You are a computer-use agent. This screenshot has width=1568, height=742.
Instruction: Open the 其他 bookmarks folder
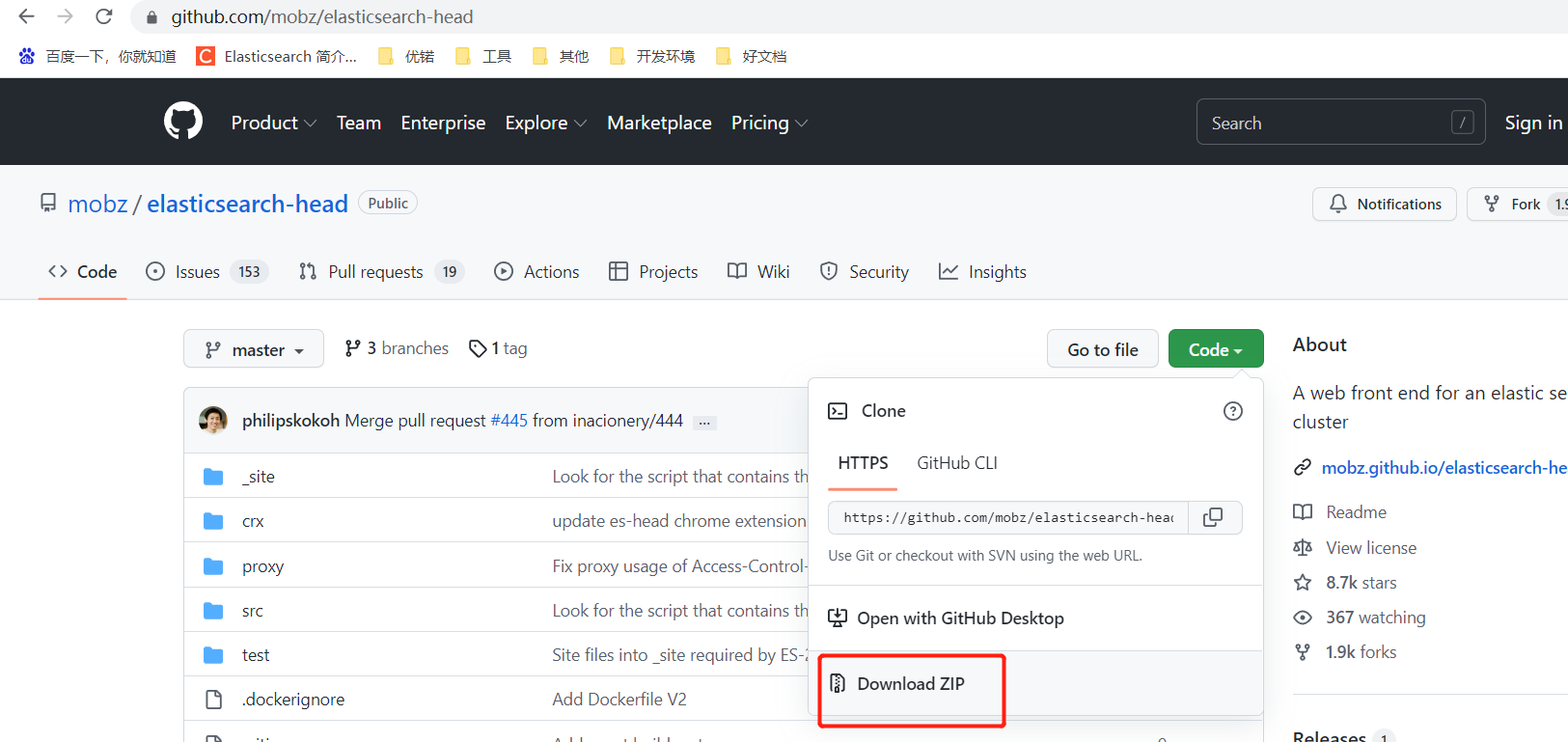(x=561, y=56)
